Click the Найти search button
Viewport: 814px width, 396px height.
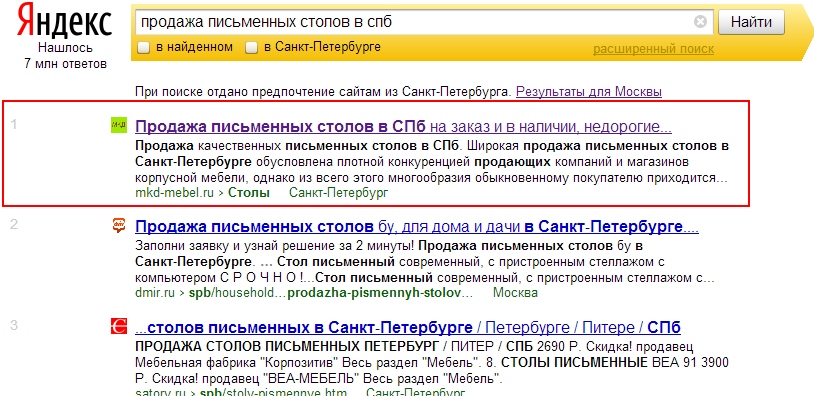point(751,22)
